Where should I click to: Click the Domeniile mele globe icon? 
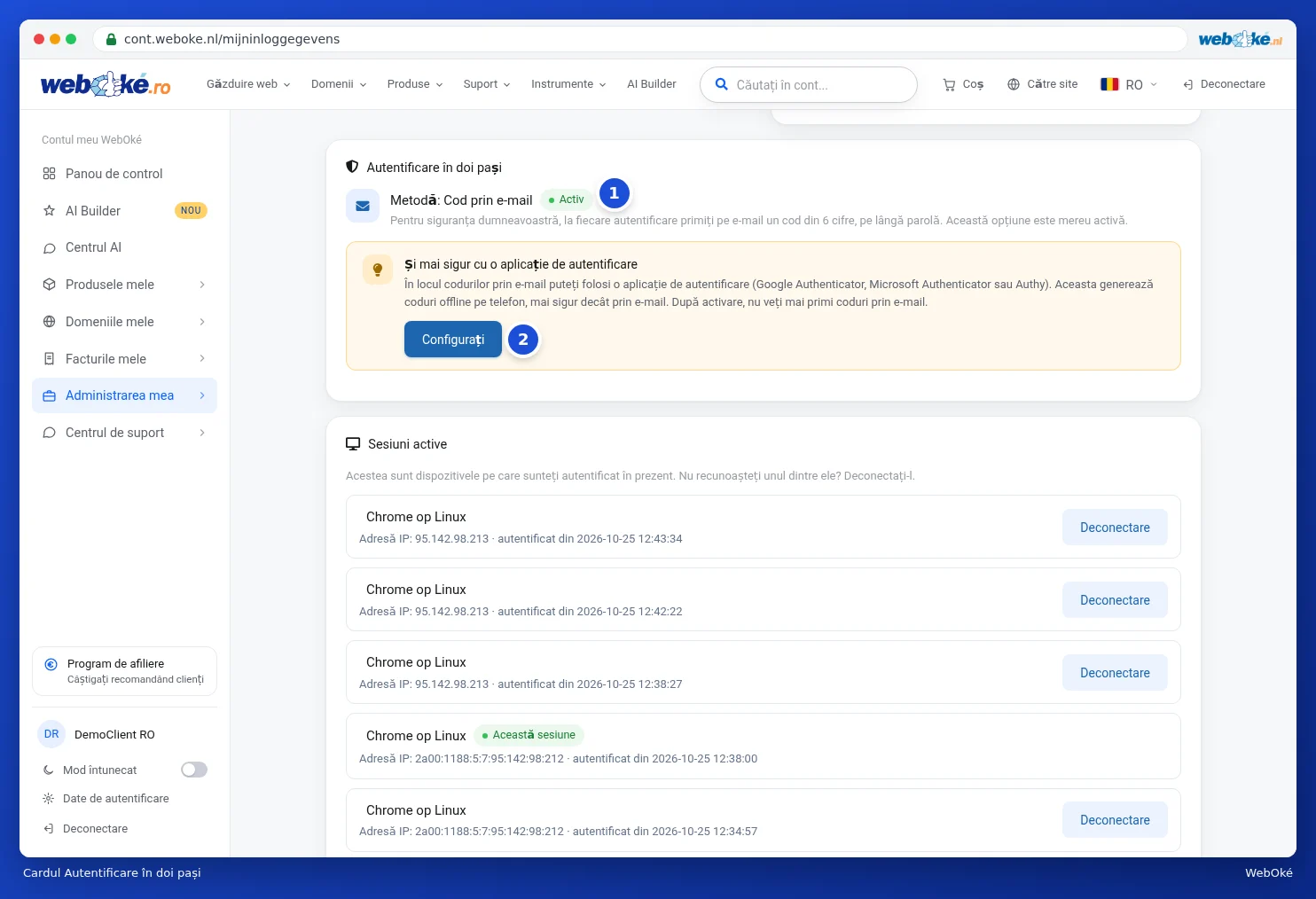tap(50, 322)
